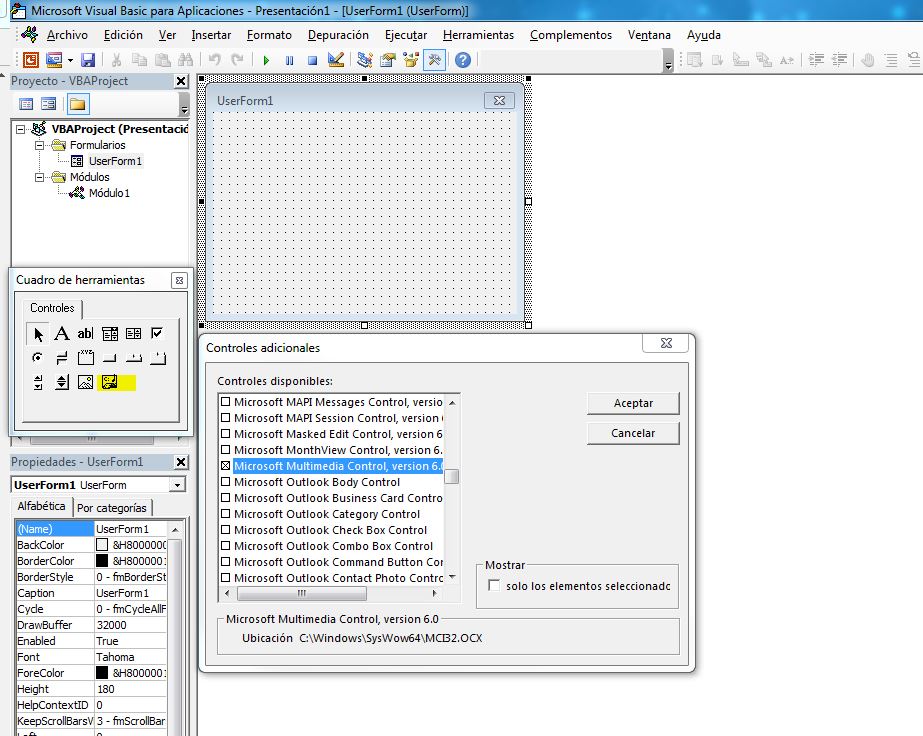The height and width of the screenshot is (736, 923).
Task: Click the BorderColor property color swatch
Action: (x=102, y=561)
